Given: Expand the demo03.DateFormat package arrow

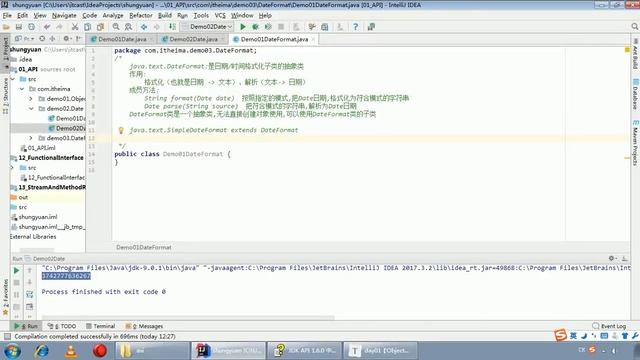Looking at the screenshot, I should pyautogui.click(x=31, y=138).
